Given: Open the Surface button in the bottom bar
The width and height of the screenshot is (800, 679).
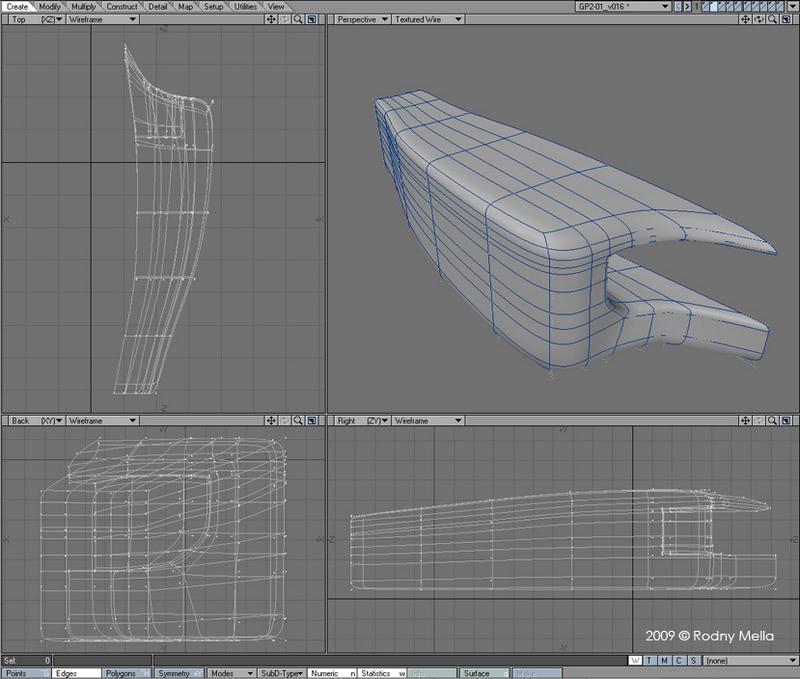Looking at the screenshot, I should (483, 673).
